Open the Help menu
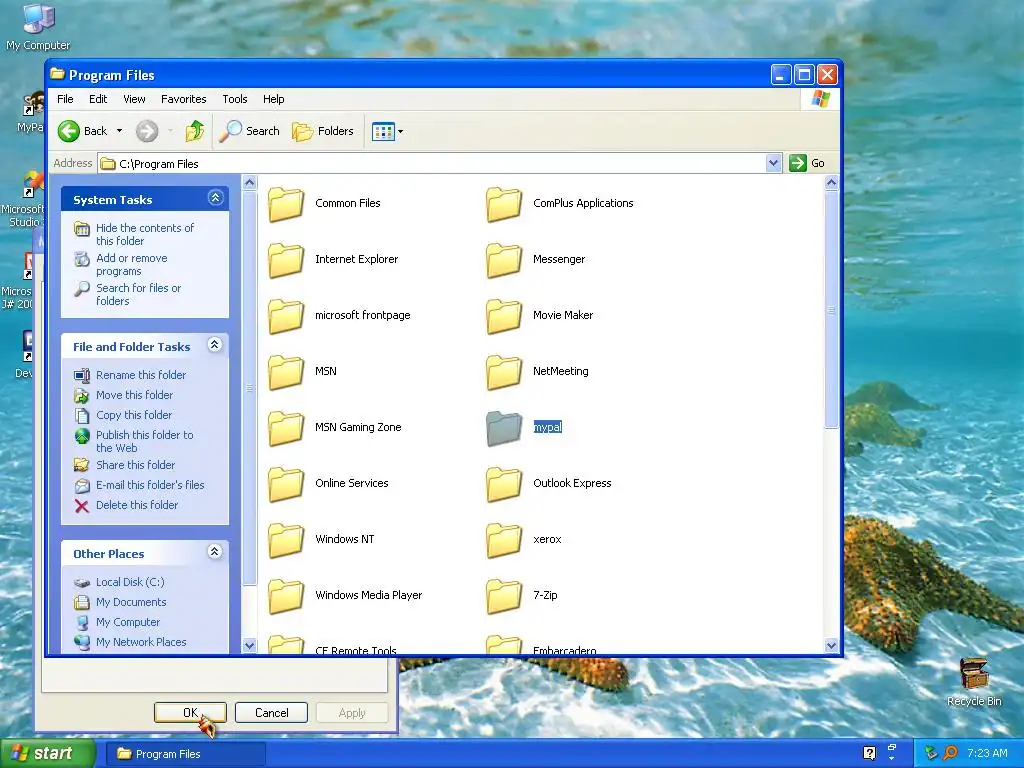This screenshot has width=1024, height=768. (x=274, y=99)
